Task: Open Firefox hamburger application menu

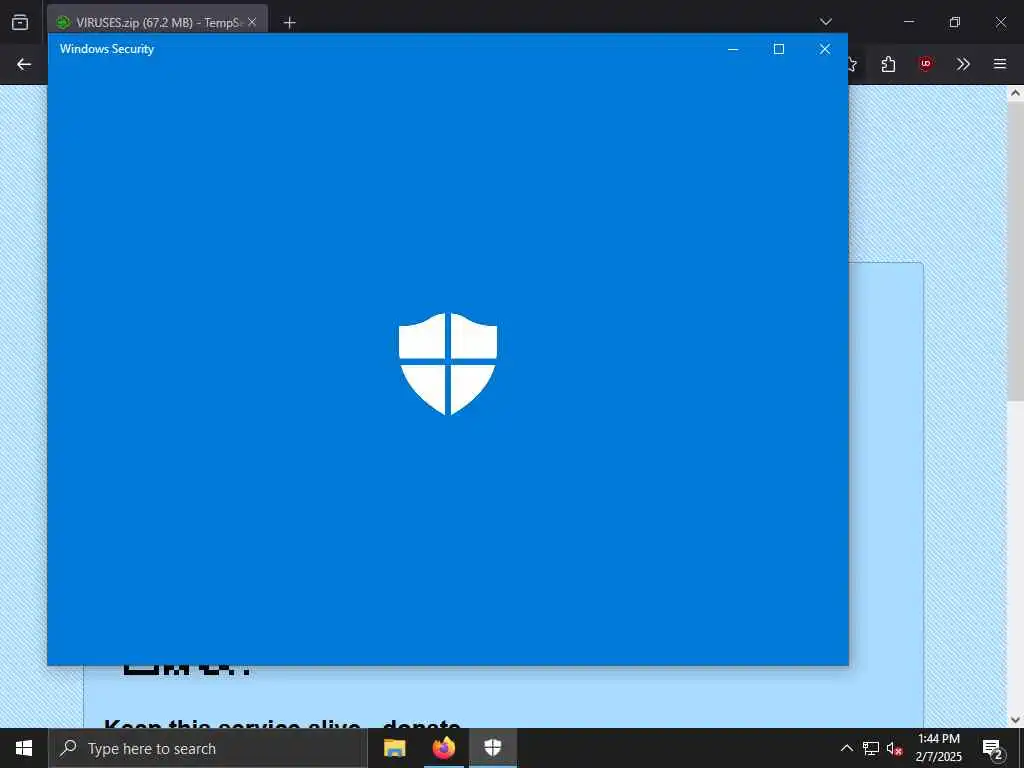Action: coord(1000,64)
